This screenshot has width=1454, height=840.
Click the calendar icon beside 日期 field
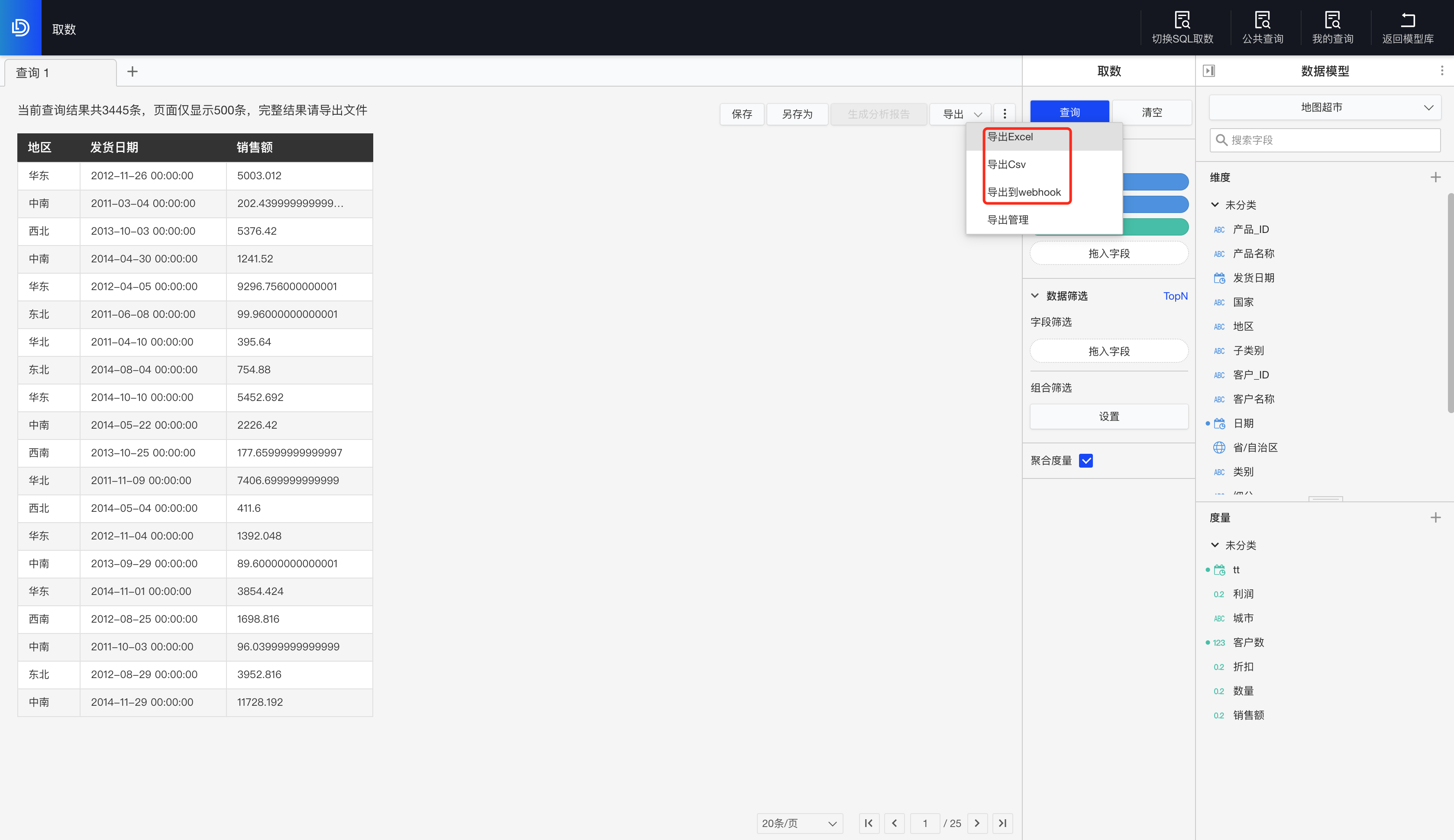[x=1219, y=423]
